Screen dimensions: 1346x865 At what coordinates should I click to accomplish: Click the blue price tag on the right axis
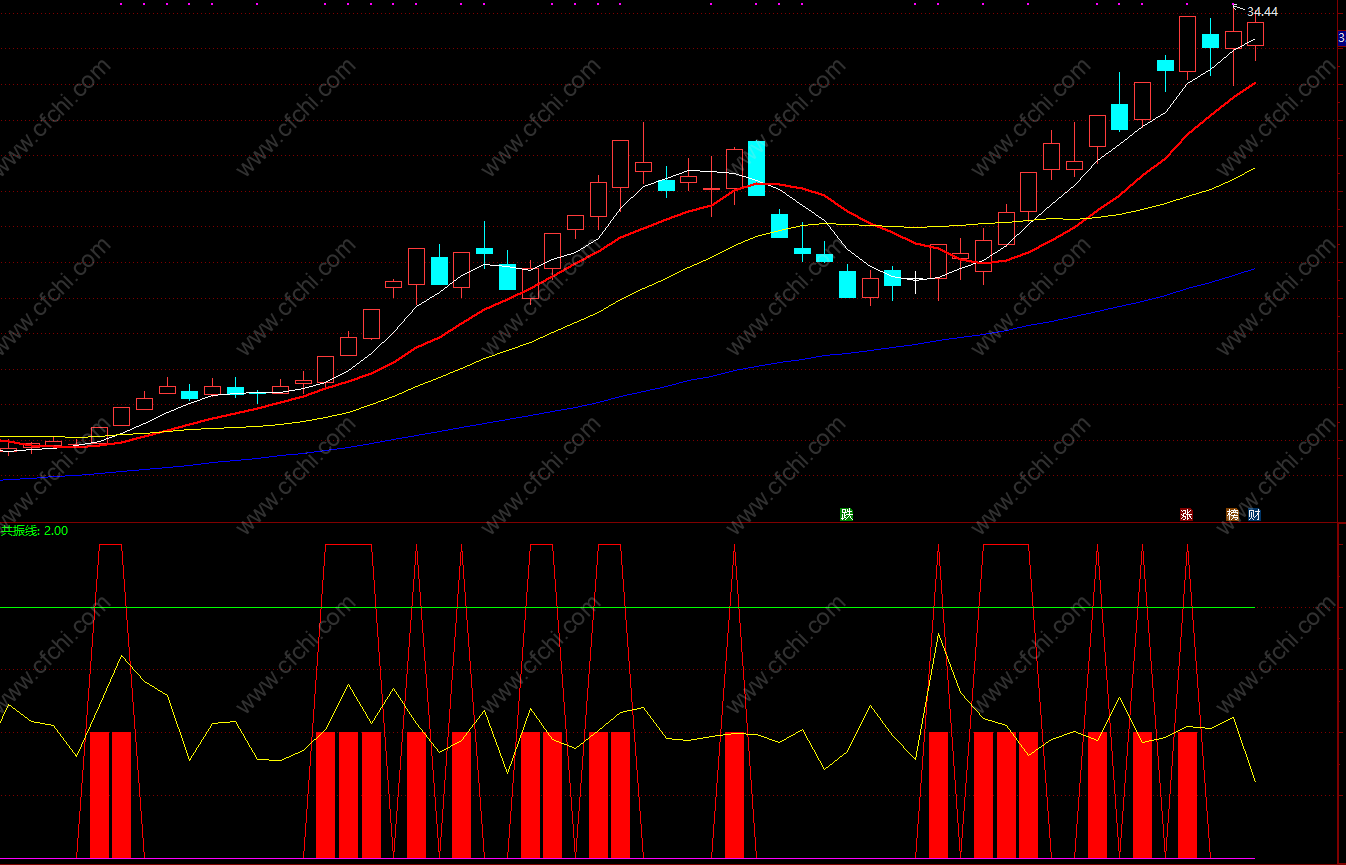1341,38
